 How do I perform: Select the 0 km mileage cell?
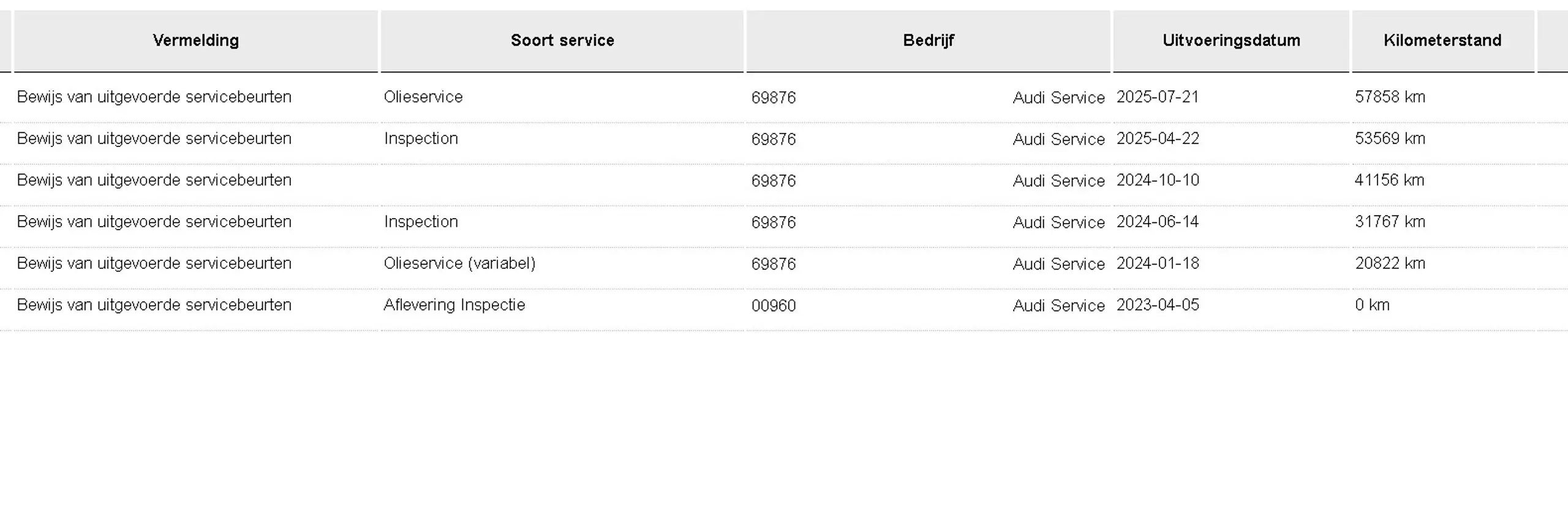pos(1442,305)
